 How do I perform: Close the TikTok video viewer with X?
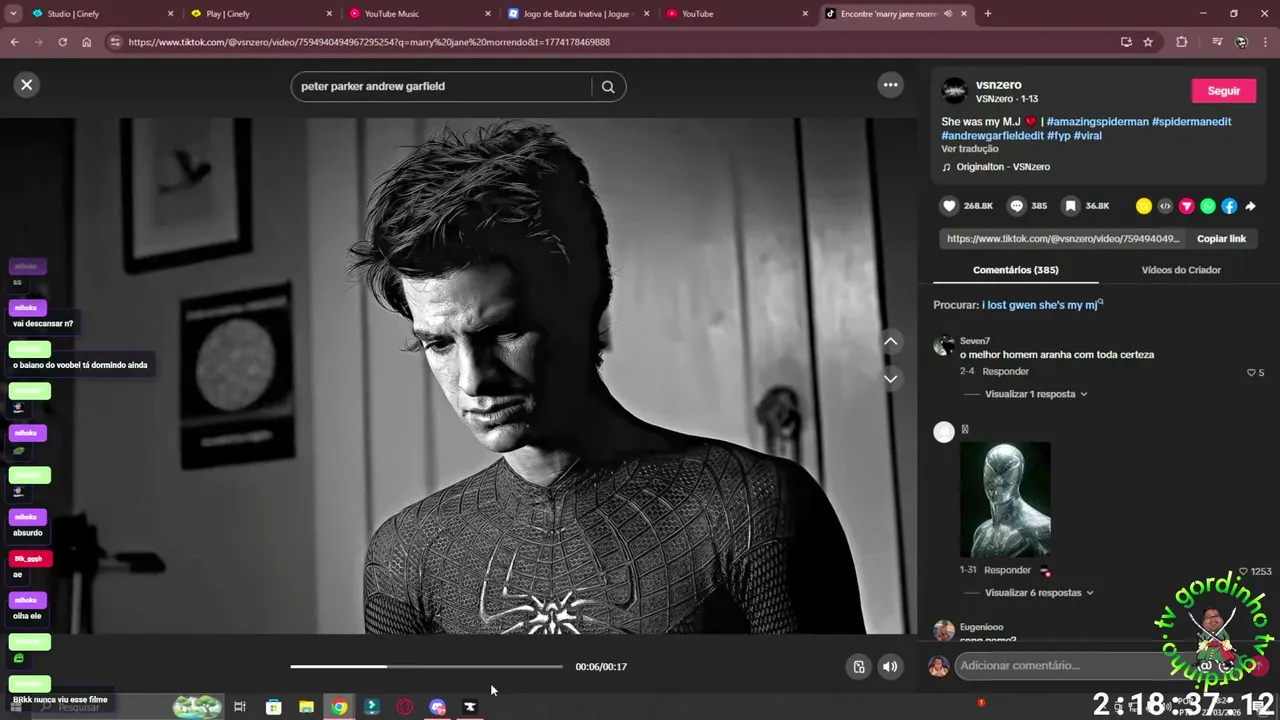27,85
